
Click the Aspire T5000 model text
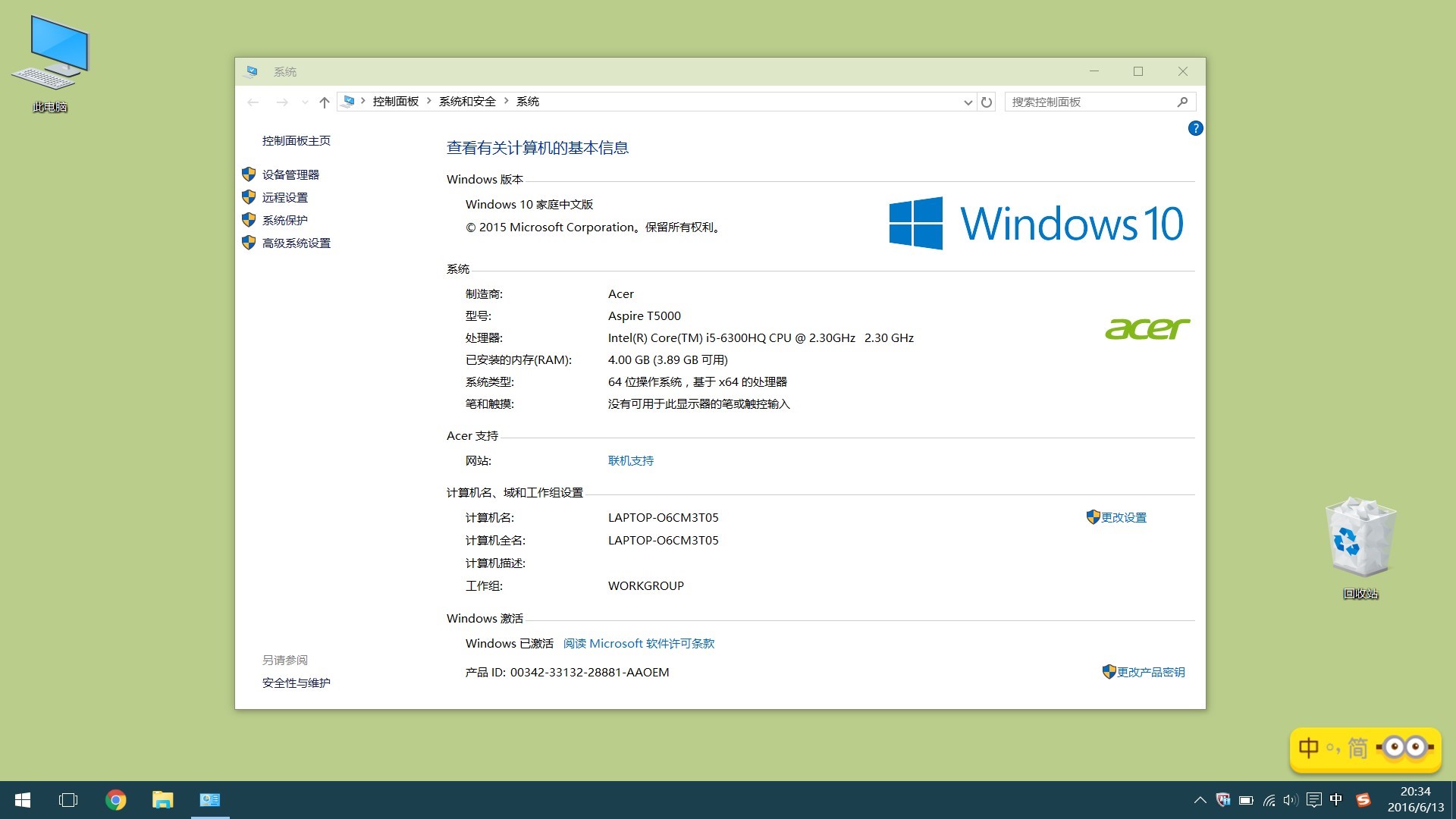[x=645, y=315]
